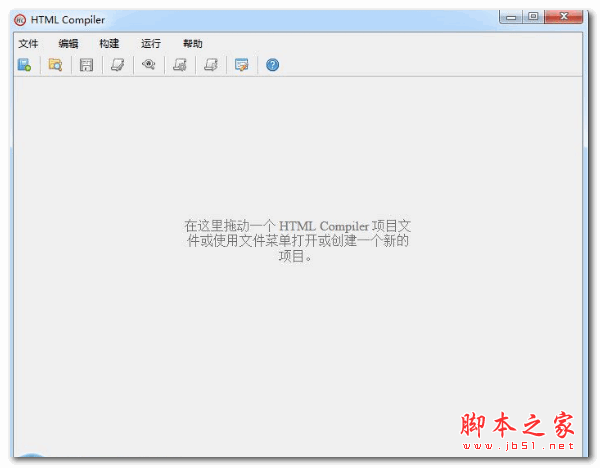This screenshot has width=600, height=468.
Task: Open the 文件 menu
Action: pyautogui.click(x=28, y=44)
